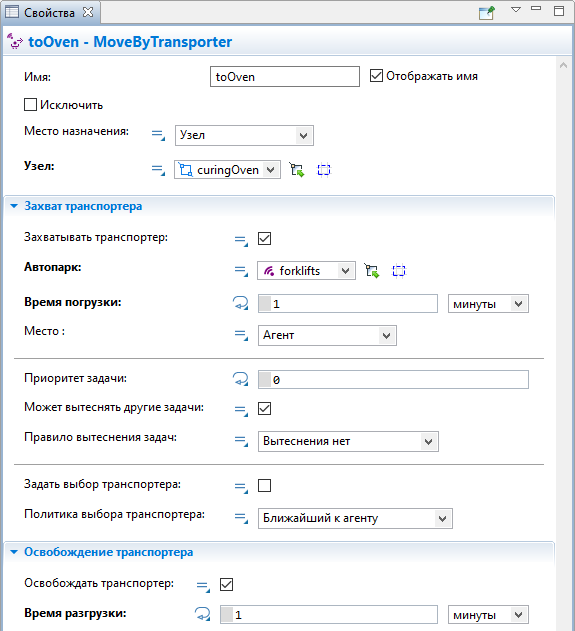Toggle static/dynamic switch for Время погрузки
575x631 pixels.
[241, 303]
